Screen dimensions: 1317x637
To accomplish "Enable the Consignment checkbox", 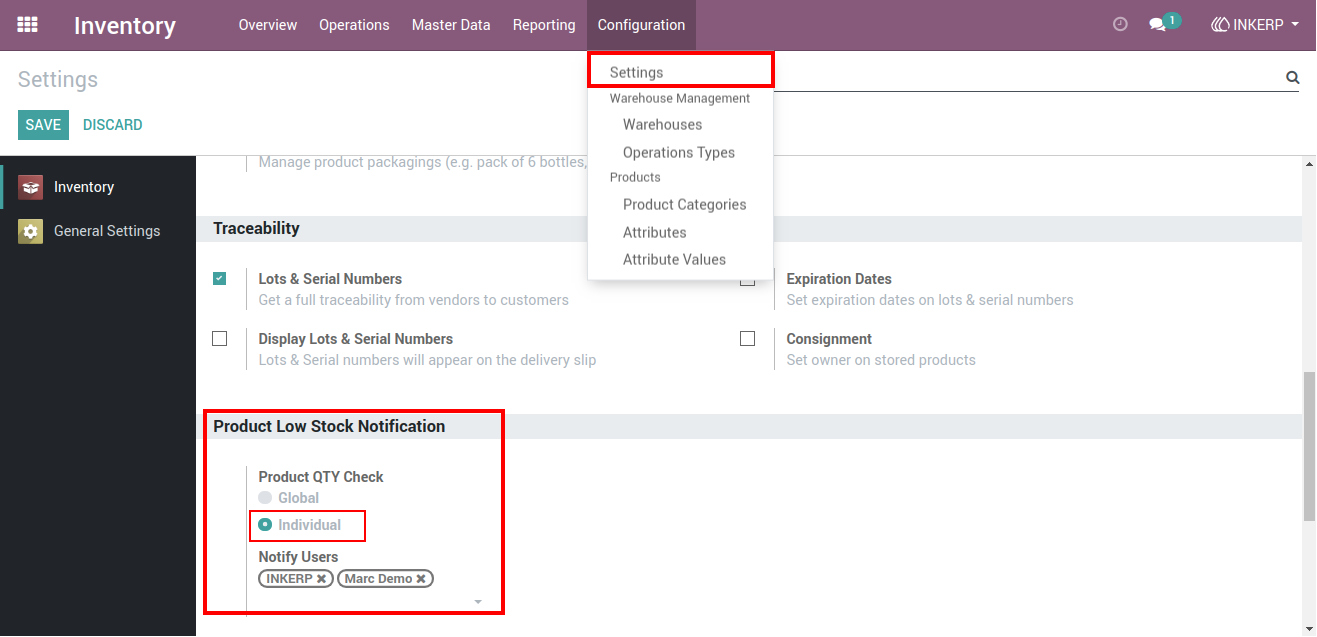I will click(x=748, y=339).
